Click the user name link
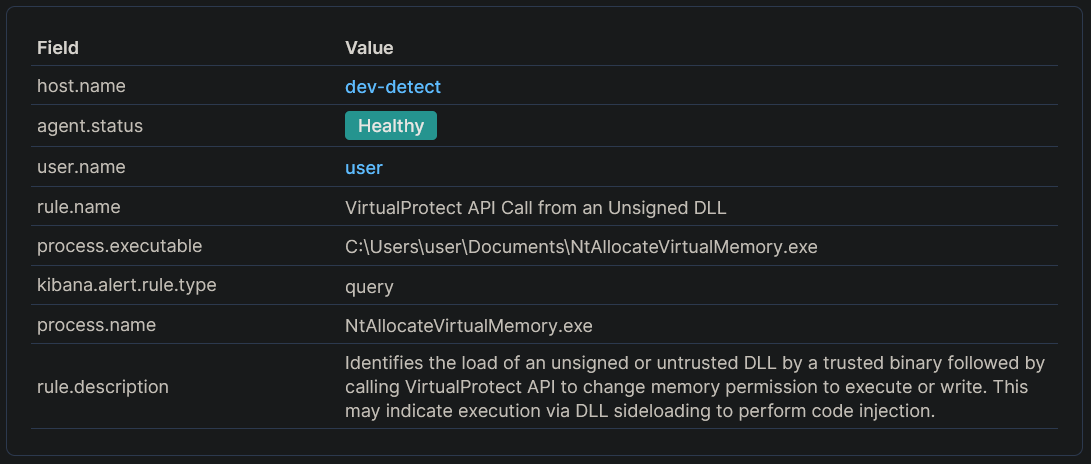The image size is (1091, 464). (x=364, y=168)
